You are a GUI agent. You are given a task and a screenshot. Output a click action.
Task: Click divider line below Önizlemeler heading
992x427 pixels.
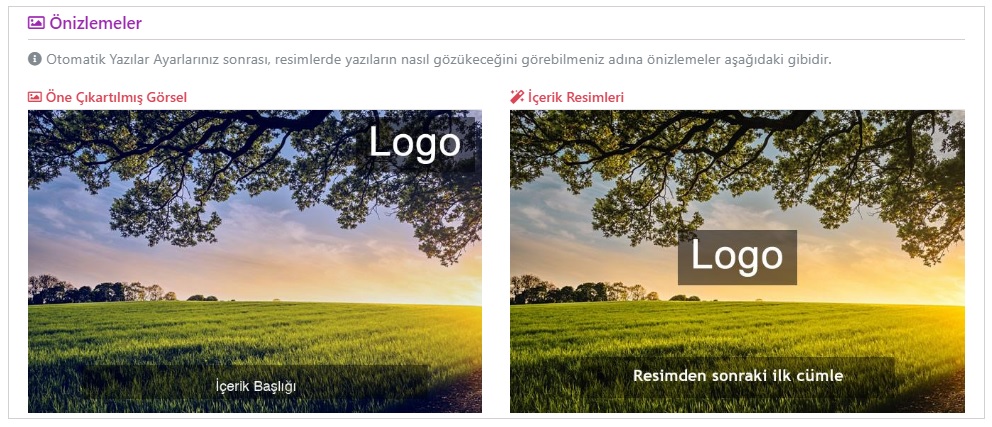click(x=496, y=40)
